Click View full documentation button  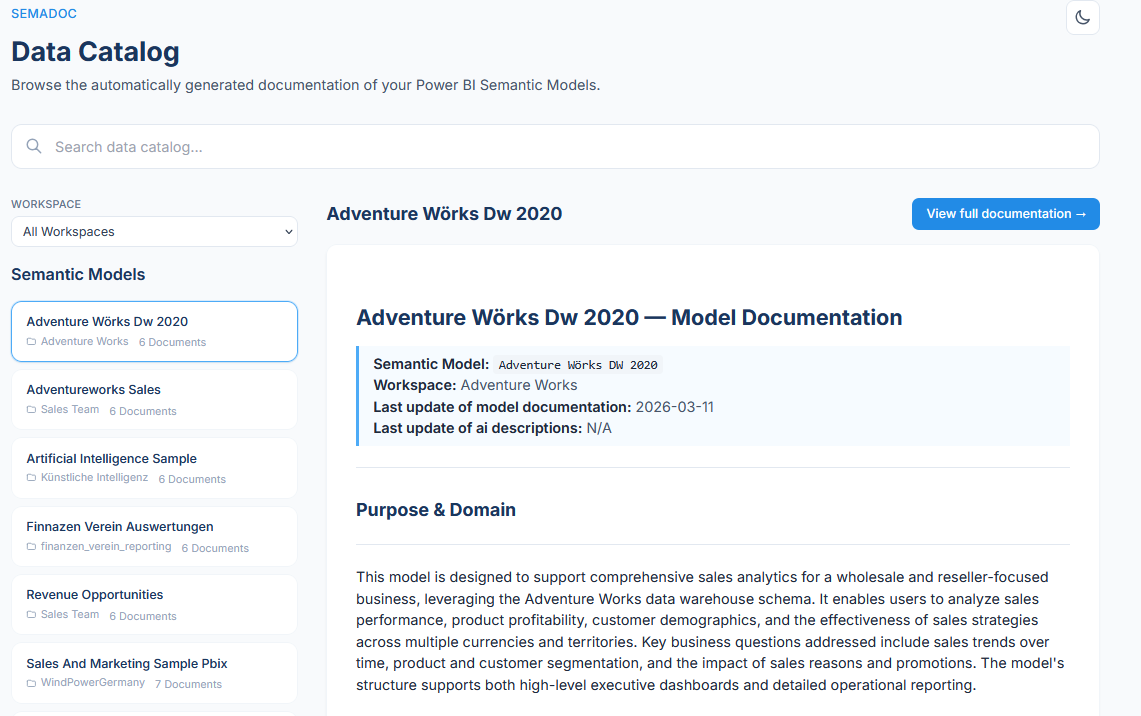click(1005, 214)
